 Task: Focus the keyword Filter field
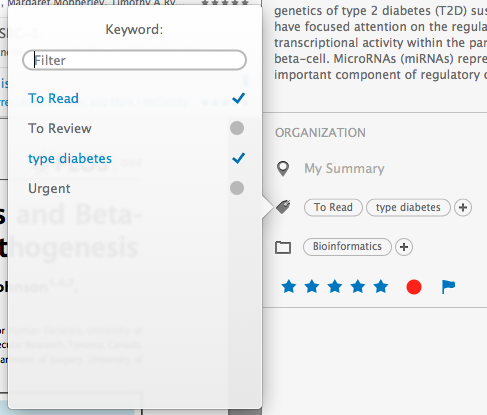tap(134, 60)
